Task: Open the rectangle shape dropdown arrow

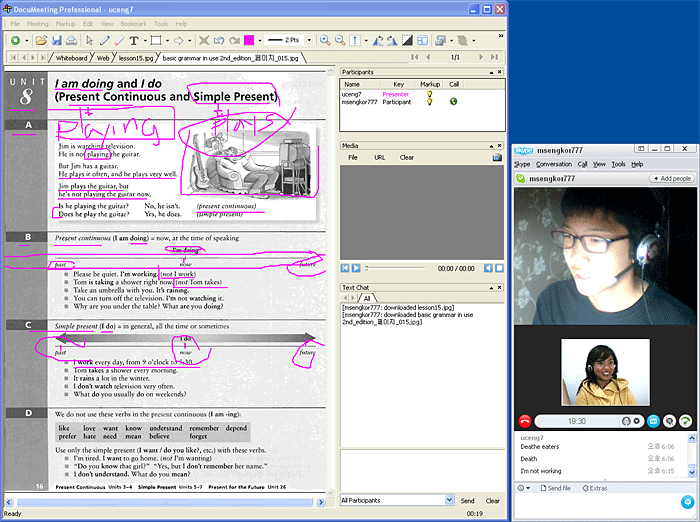Action: pos(167,41)
